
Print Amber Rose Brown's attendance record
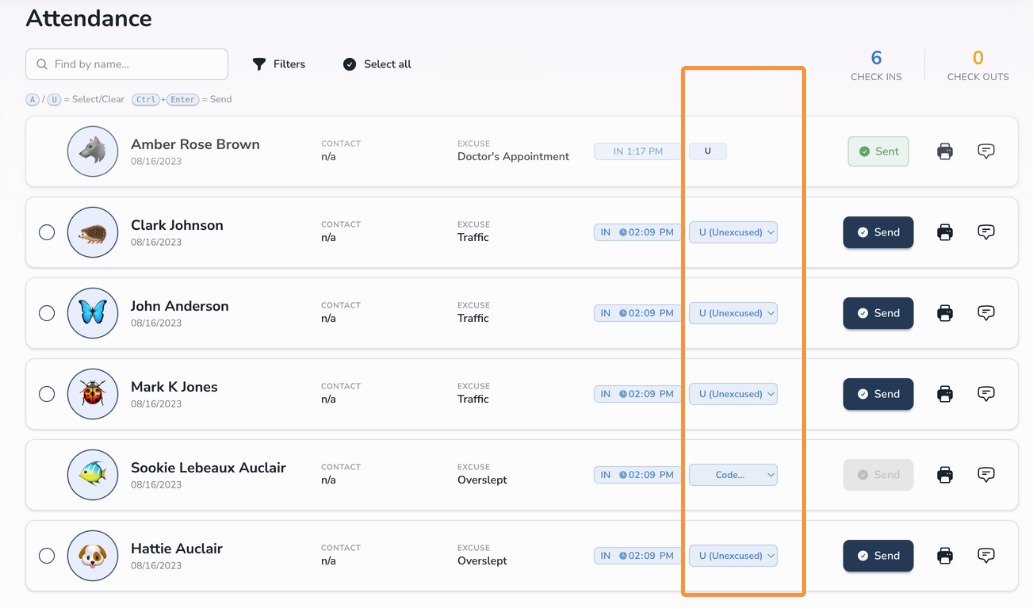coord(945,152)
